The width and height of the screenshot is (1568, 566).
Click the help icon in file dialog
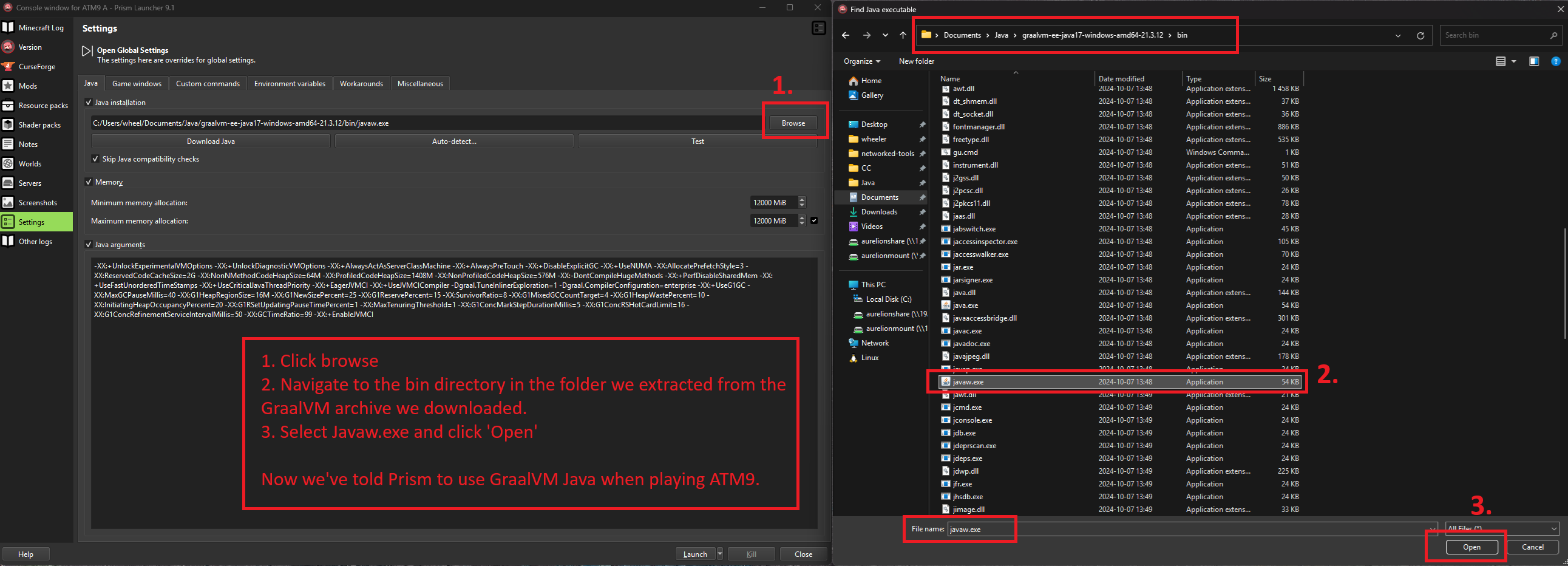point(1555,61)
